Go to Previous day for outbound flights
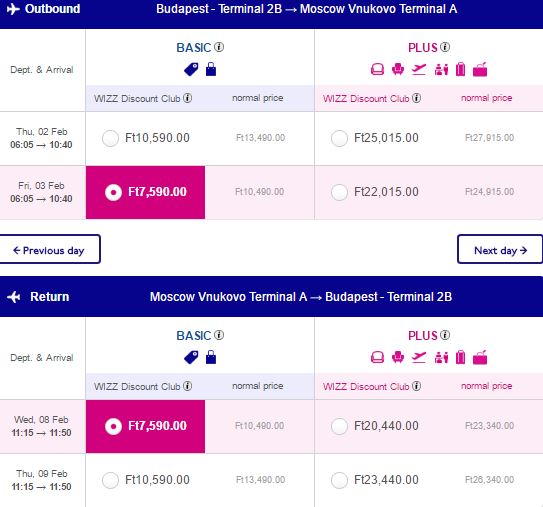The image size is (543, 507). (50, 249)
